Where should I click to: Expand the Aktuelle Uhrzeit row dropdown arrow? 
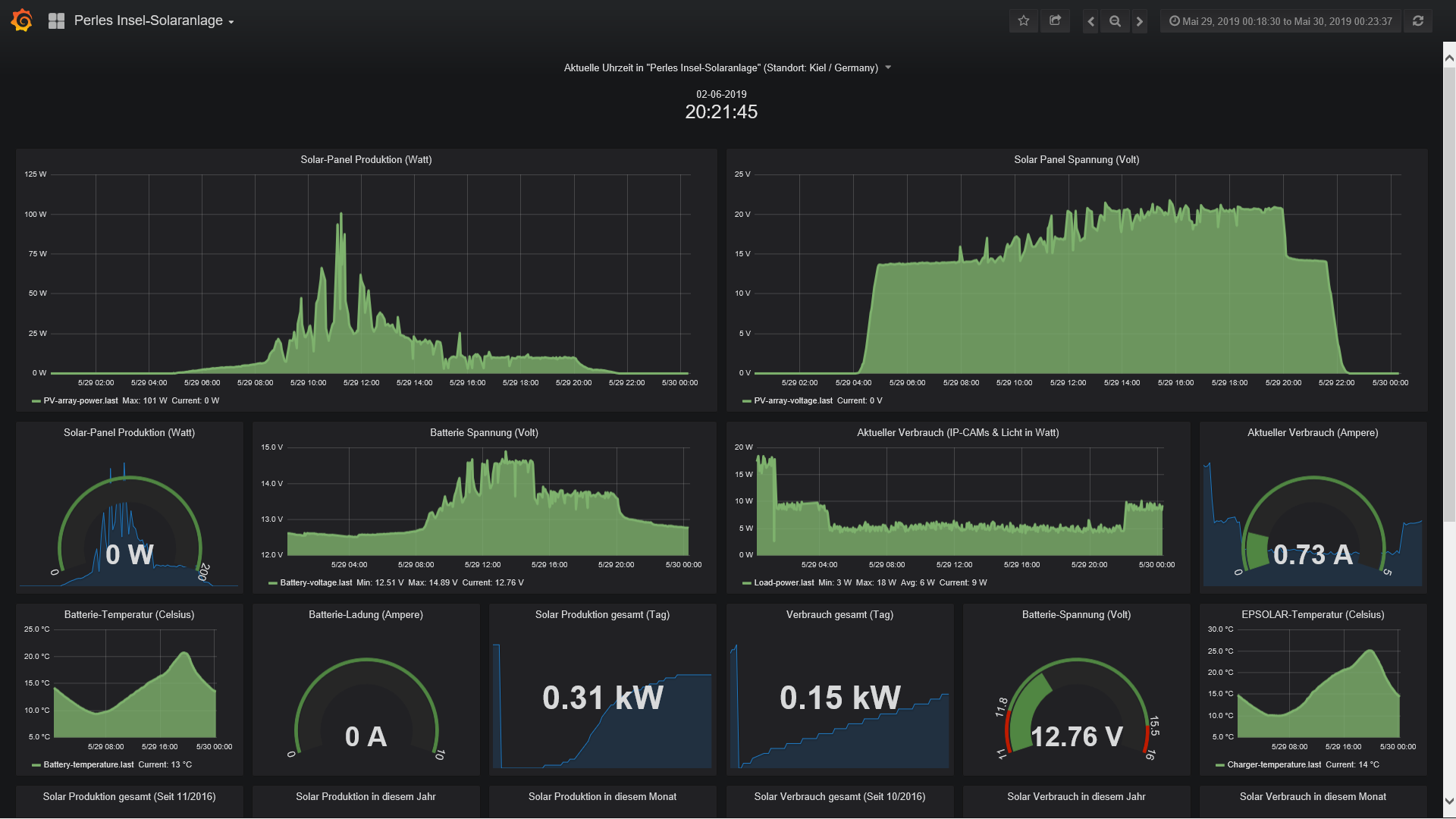pyautogui.click(x=888, y=67)
